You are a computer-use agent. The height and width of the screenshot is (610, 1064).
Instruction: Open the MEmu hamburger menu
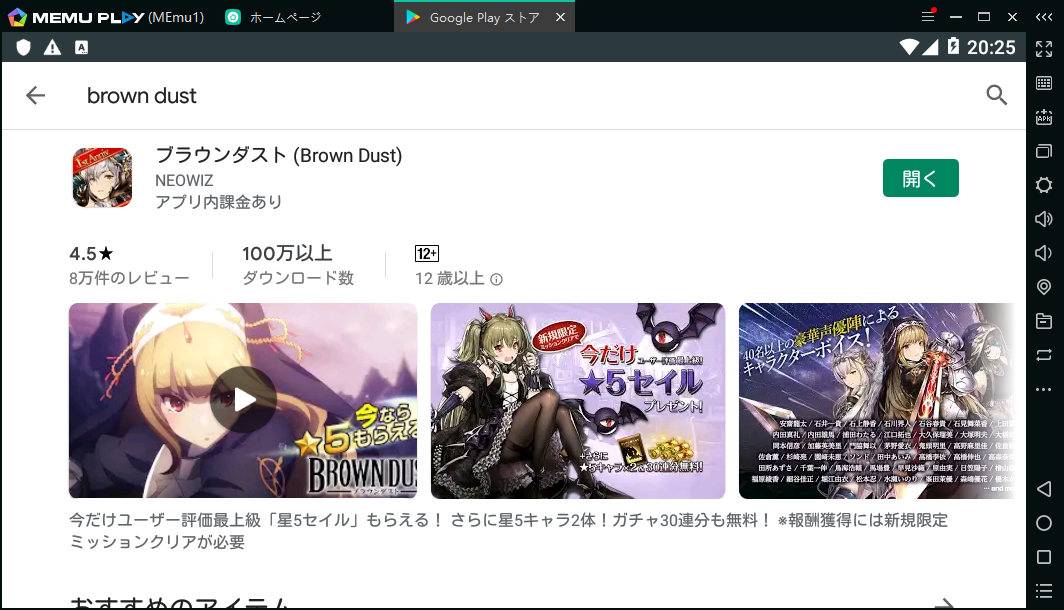[928, 16]
